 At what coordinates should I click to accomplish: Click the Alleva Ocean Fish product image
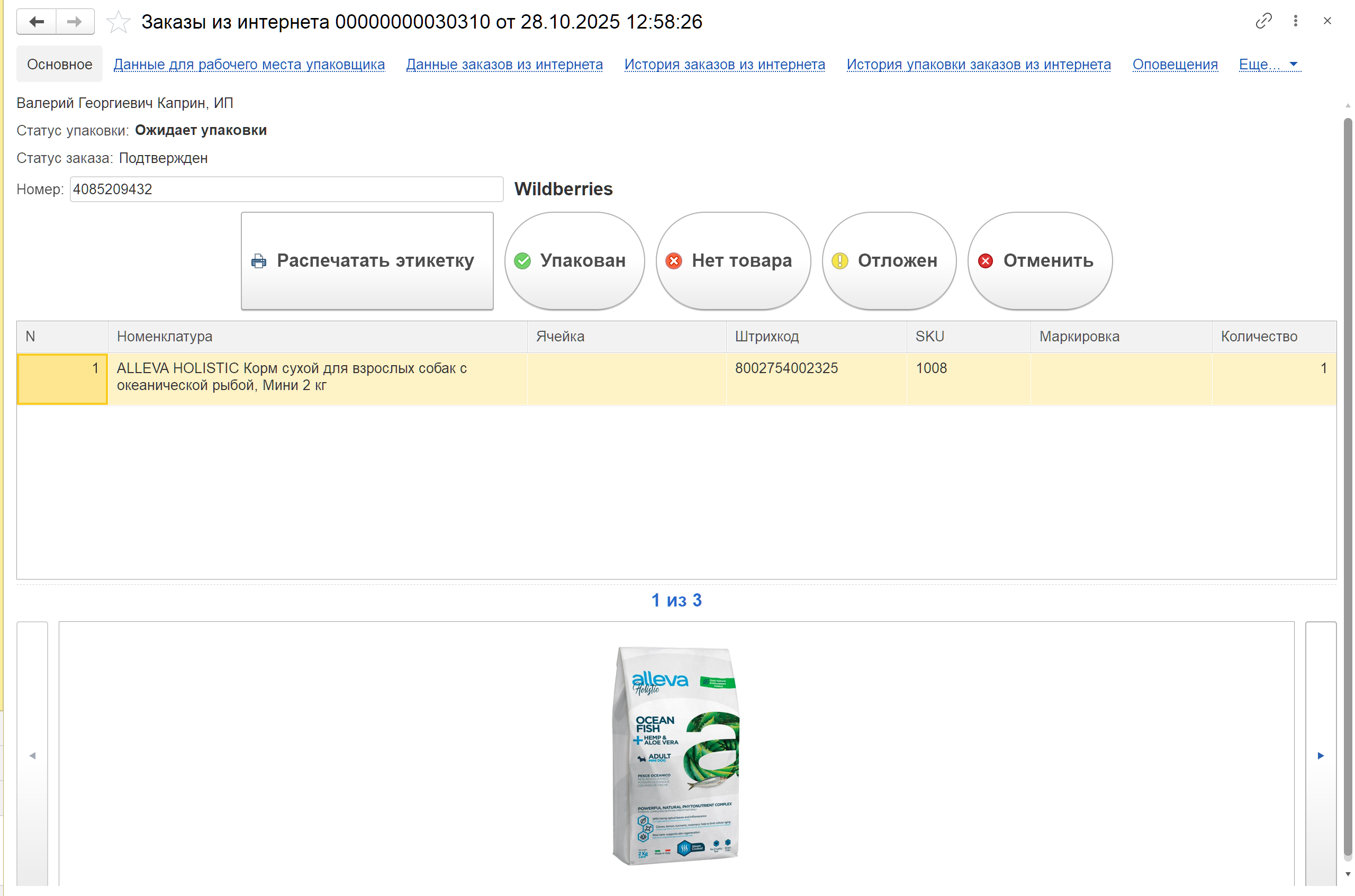(x=675, y=756)
